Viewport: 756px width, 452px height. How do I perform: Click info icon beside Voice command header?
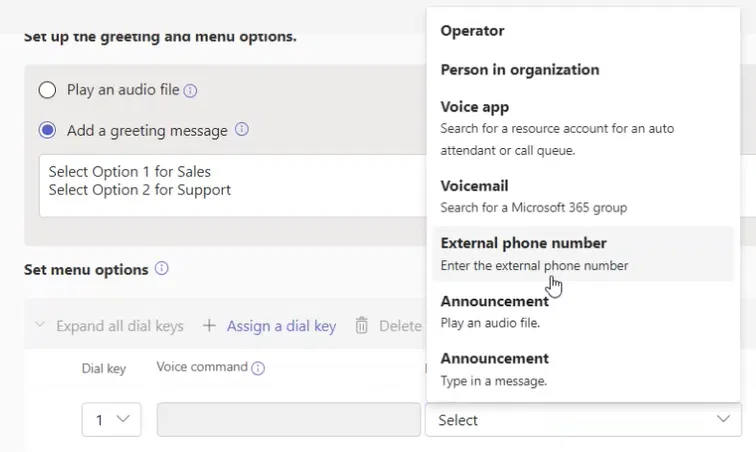pos(258,368)
